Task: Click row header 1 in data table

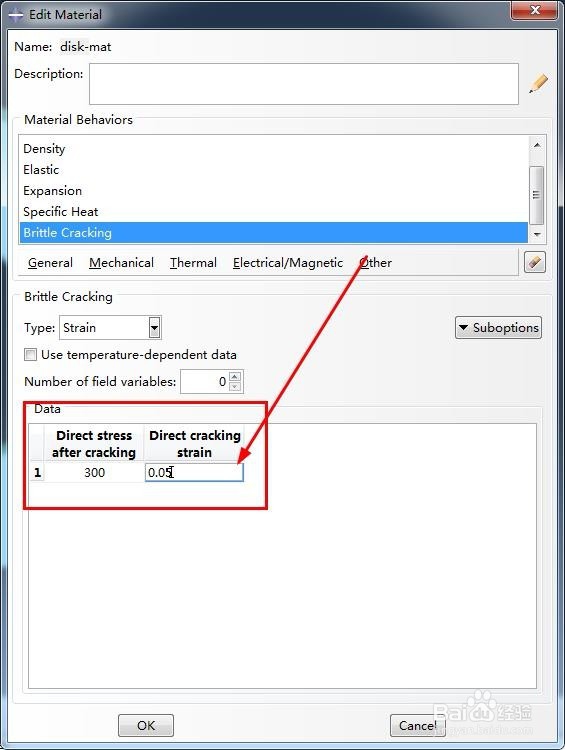Action: click(37, 473)
